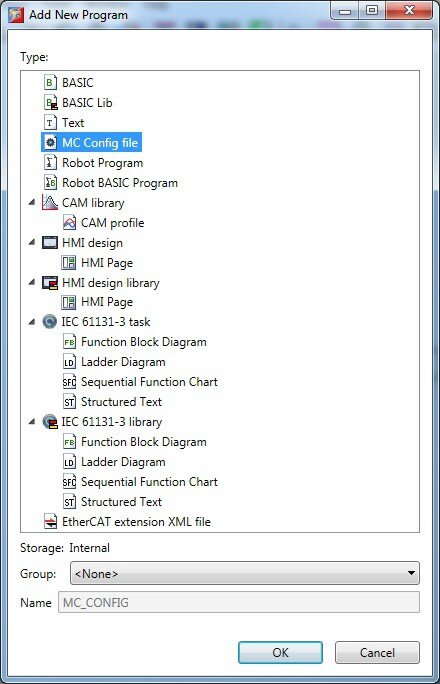Image resolution: width=440 pixels, height=684 pixels.
Task: Choose Sequential Function Chart under IEC 61131-3 library
Action: click(x=149, y=482)
